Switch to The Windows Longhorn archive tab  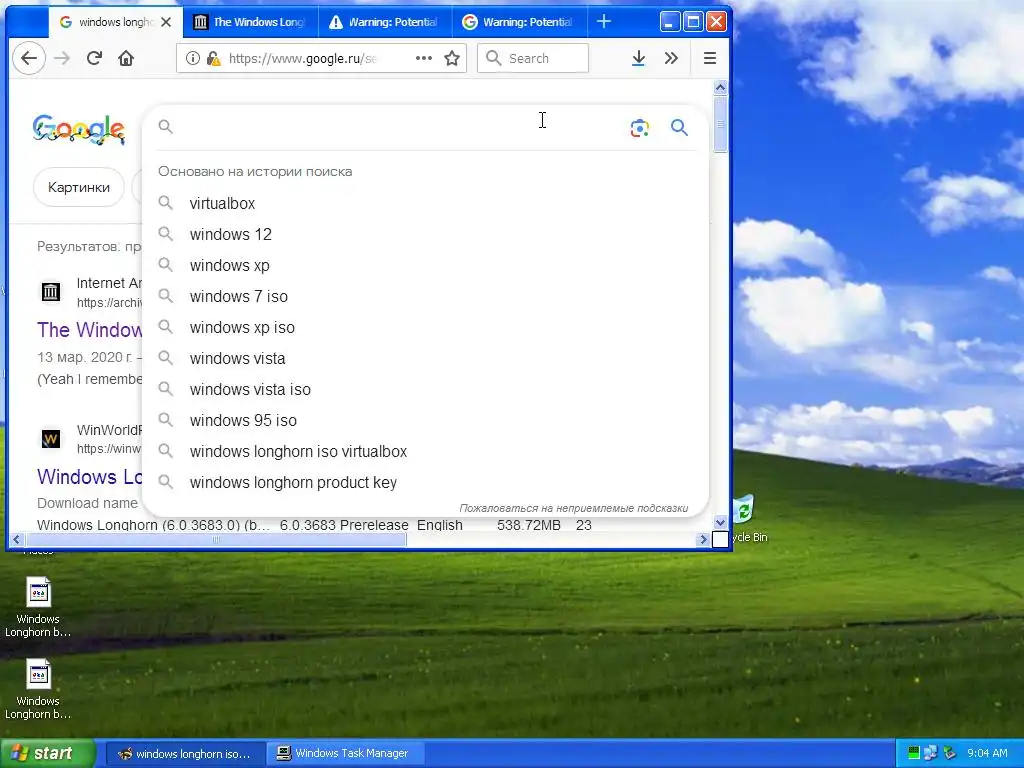pyautogui.click(x=250, y=22)
